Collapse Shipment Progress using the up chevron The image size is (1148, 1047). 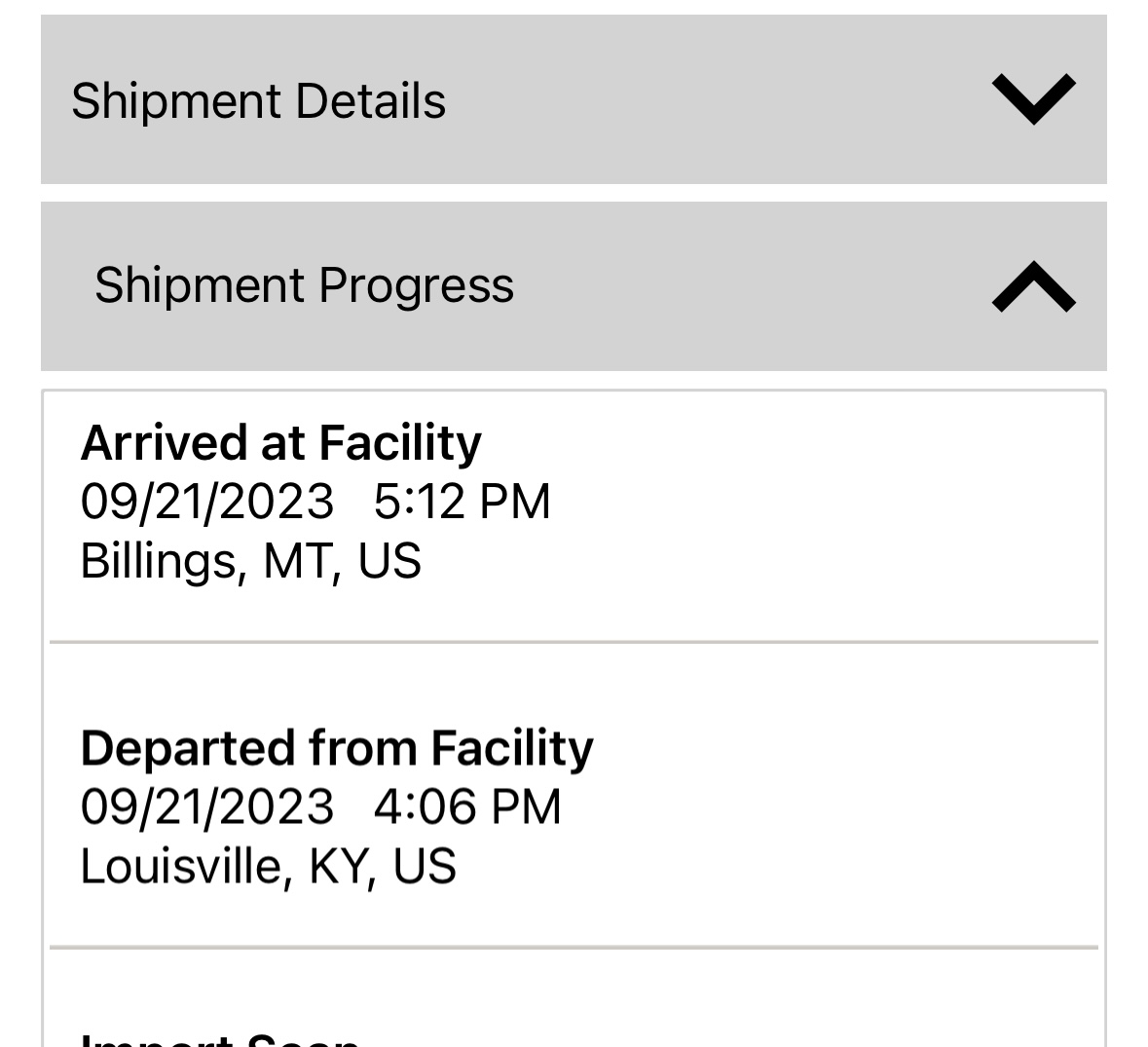[1033, 287]
